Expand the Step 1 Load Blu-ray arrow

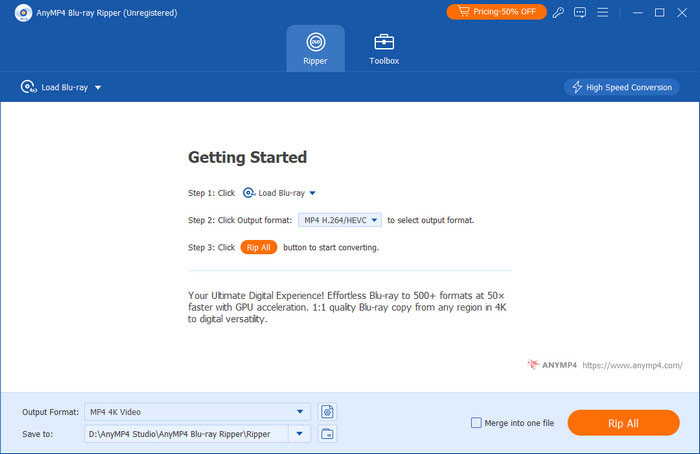[312, 193]
